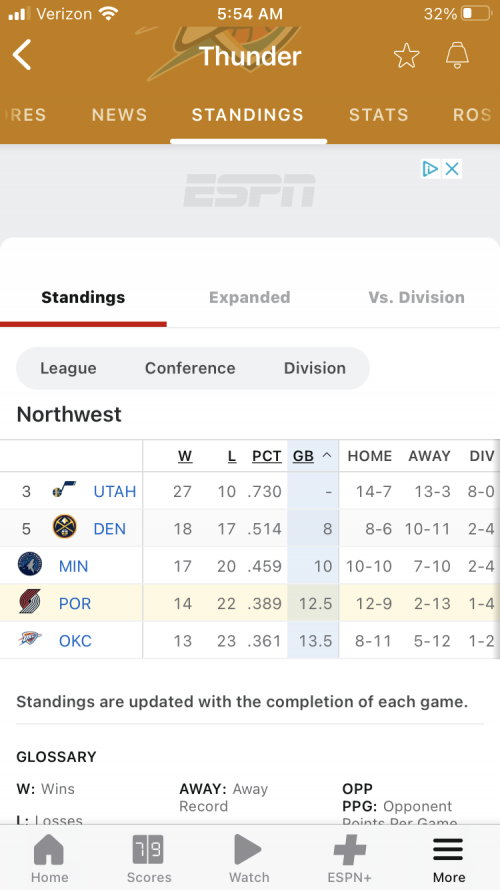Open the More hamburger menu
Viewport: 500px width, 890px height.
pos(448,850)
